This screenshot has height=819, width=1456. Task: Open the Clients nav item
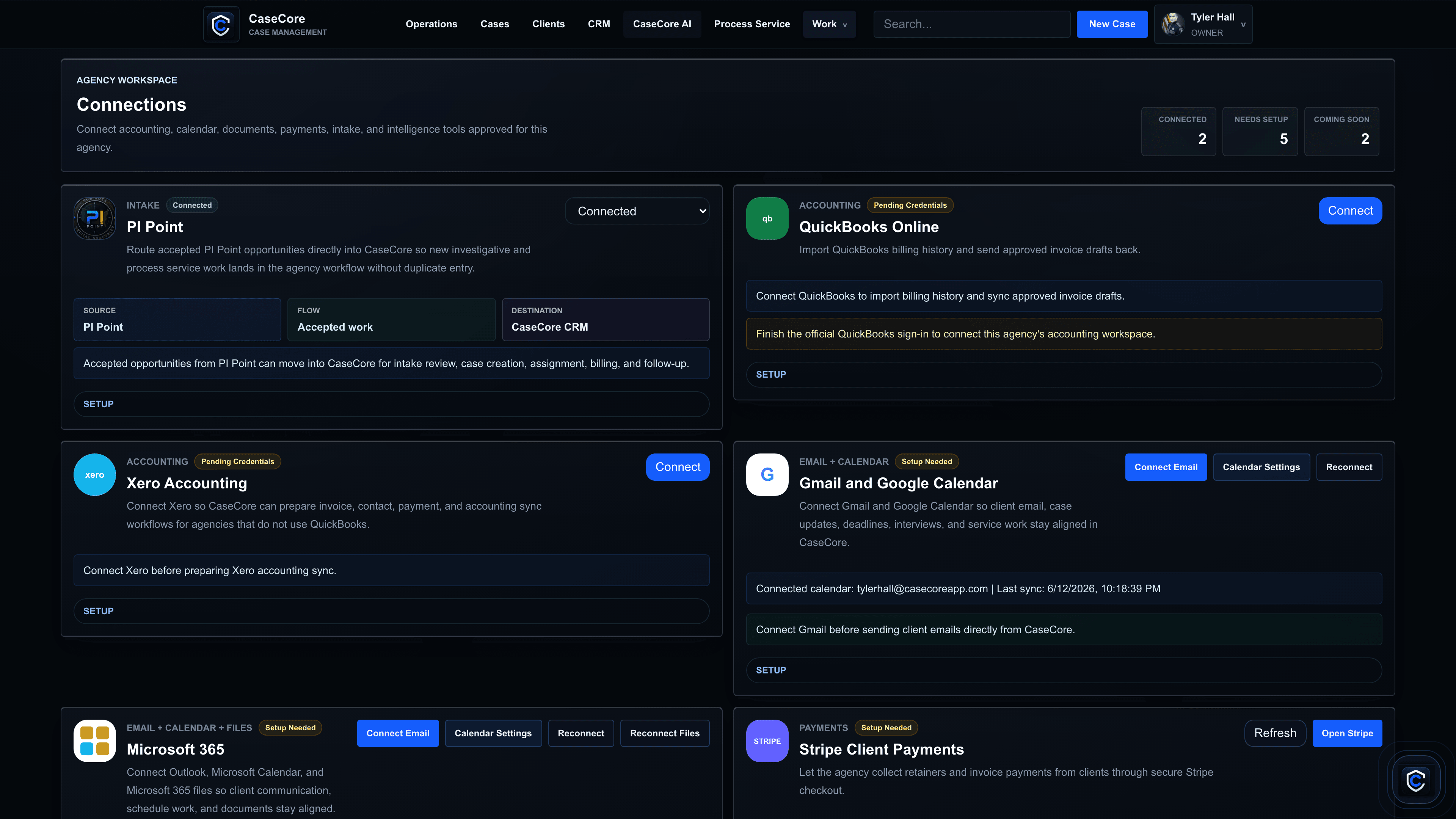(x=548, y=24)
